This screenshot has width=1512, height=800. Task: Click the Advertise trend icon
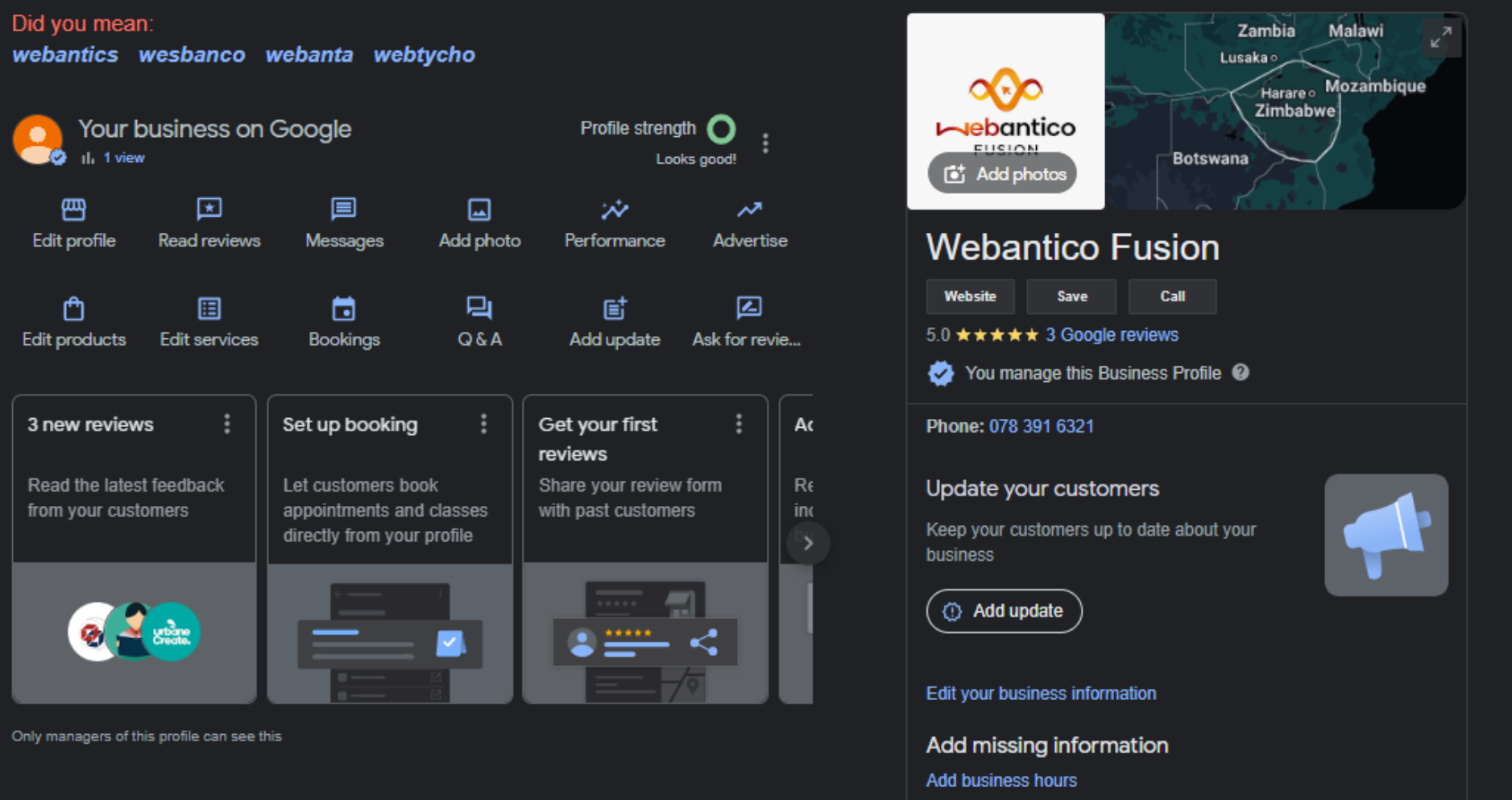[x=749, y=210]
